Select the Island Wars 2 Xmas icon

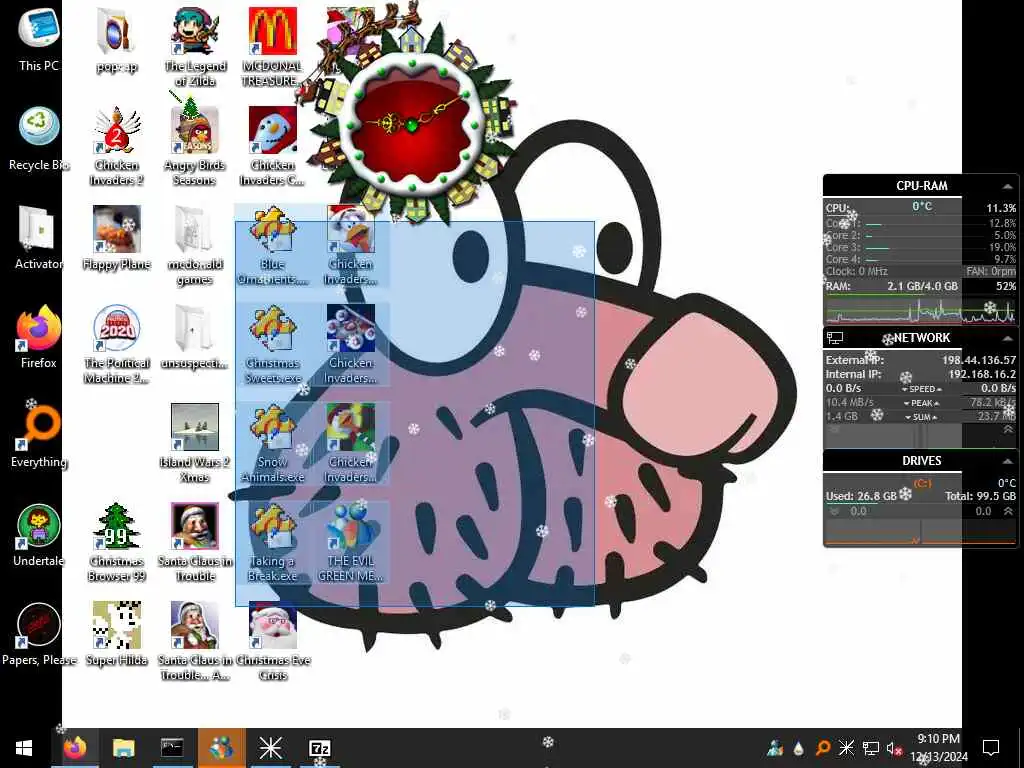point(195,444)
